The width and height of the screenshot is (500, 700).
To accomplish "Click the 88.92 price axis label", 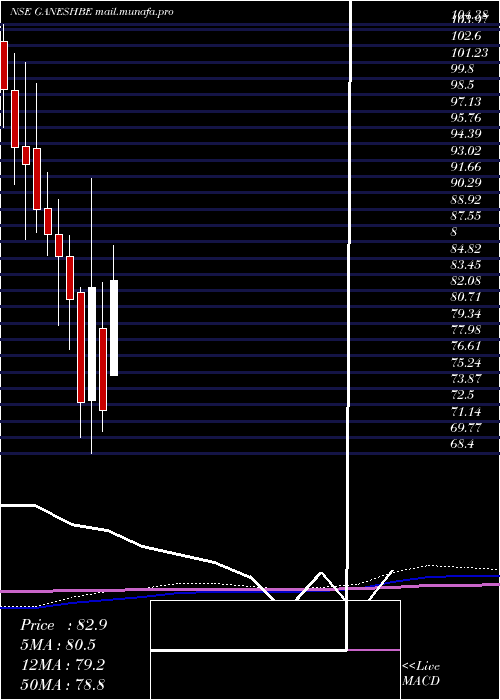I will [x=466, y=200].
